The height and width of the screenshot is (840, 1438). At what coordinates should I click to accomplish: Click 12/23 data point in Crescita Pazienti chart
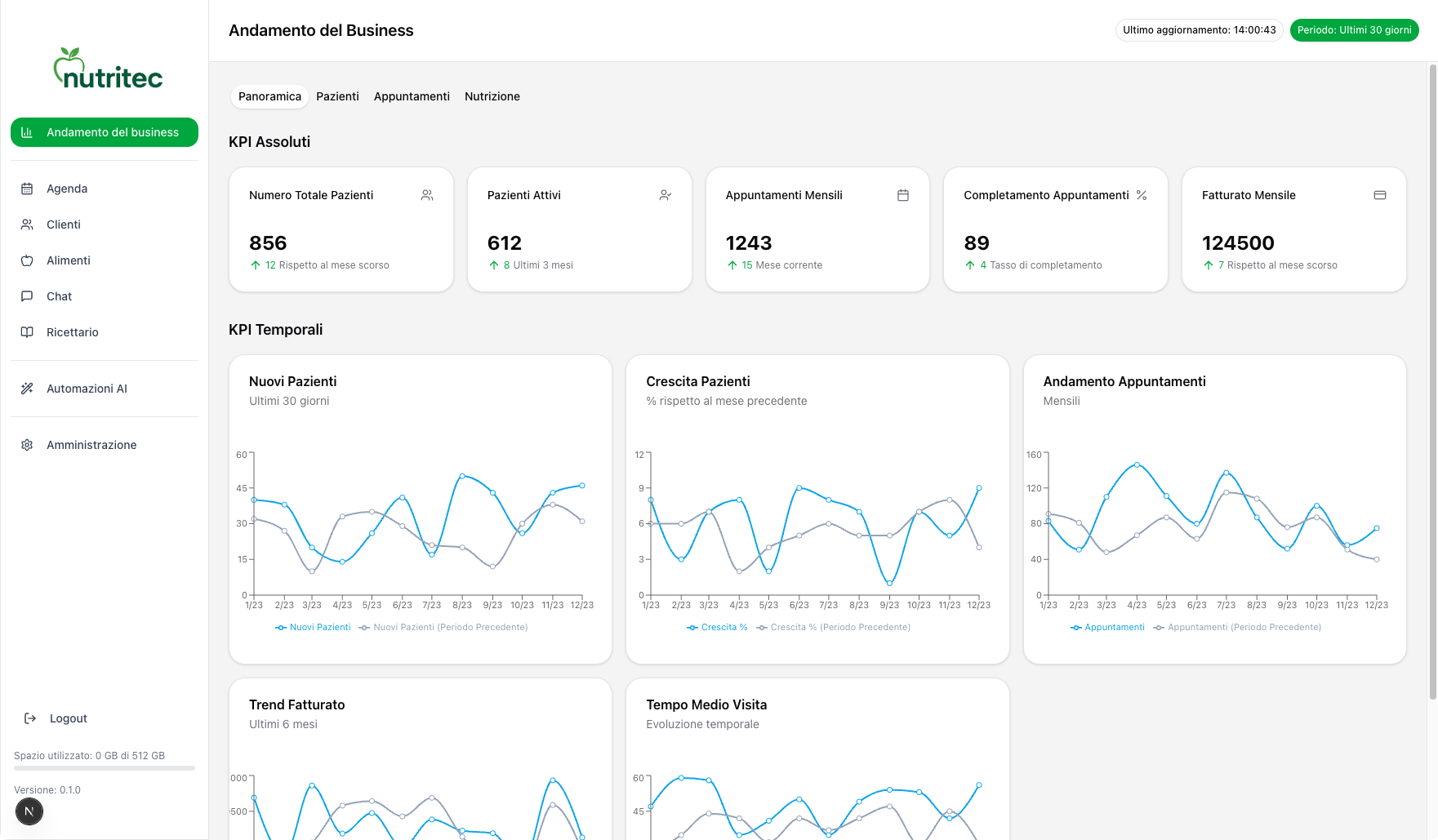click(x=979, y=488)
